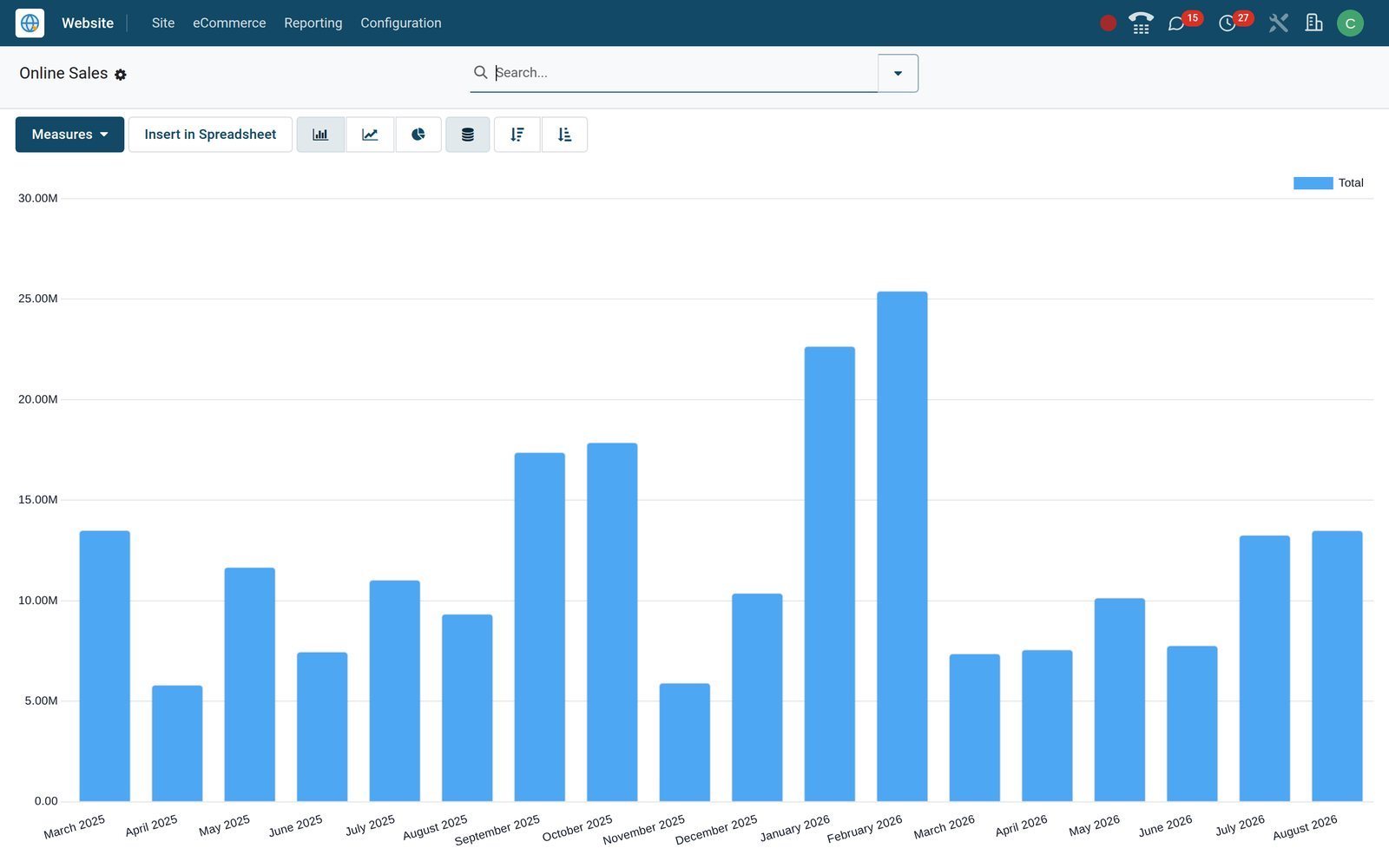Screen dimensions: 1389x868
Task: Toggle stacked chart mode
Action: click(x=468, y=135)
